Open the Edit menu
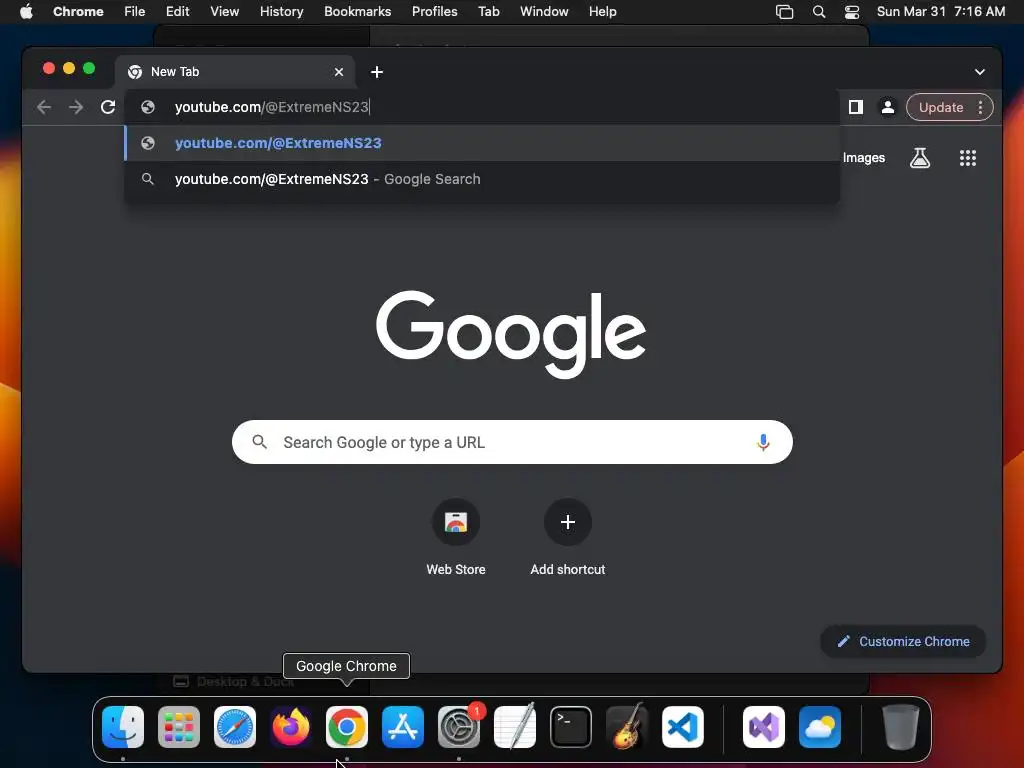1024x768 pixels. tap(178, 12)
